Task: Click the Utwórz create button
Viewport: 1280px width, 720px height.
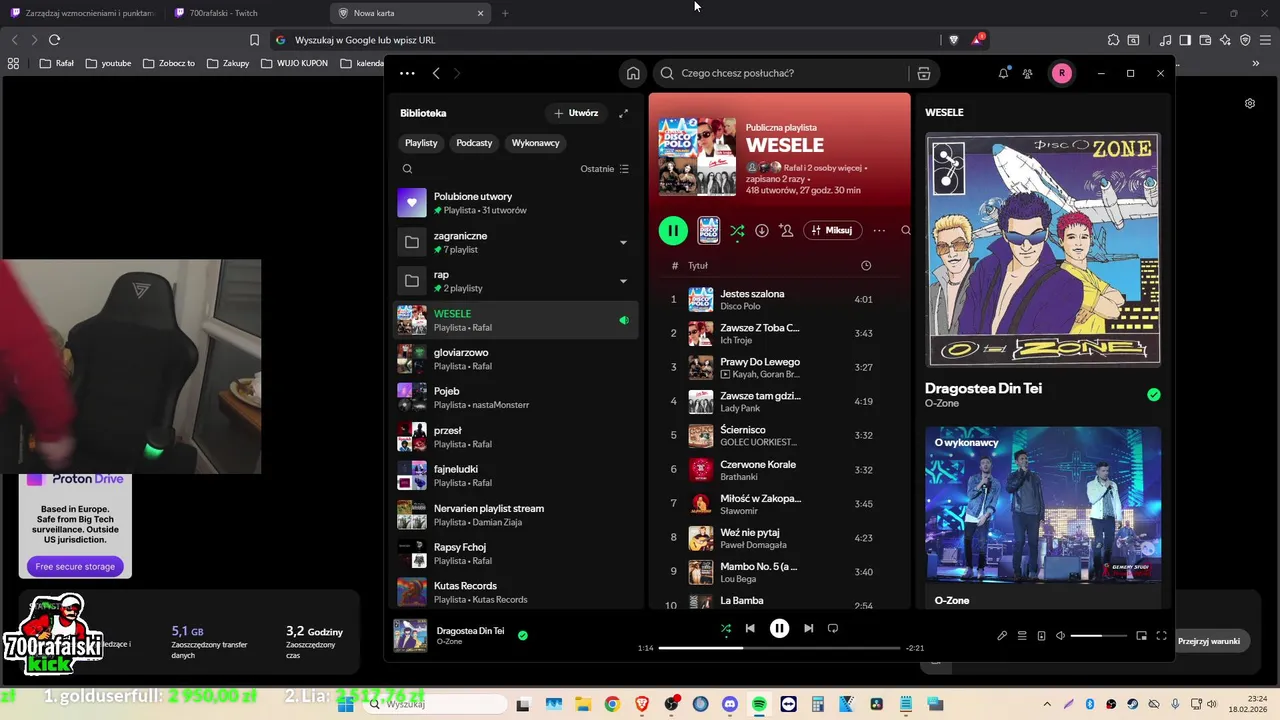Action: 575,113
